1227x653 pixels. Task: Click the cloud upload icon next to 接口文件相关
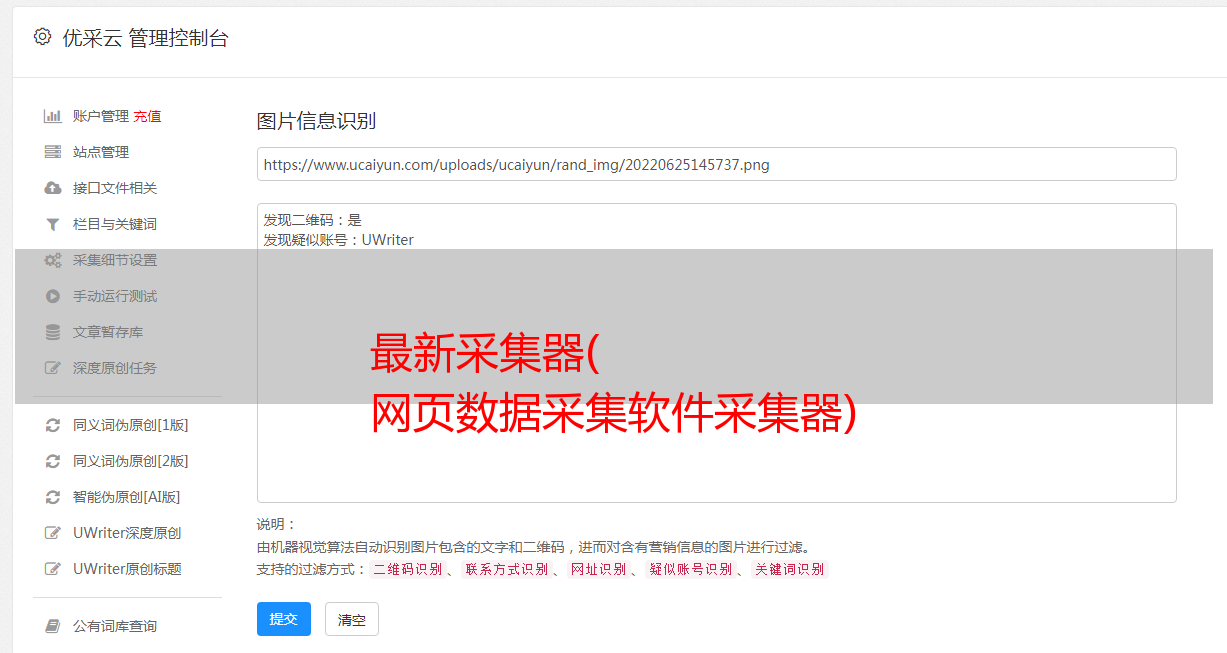53,188
